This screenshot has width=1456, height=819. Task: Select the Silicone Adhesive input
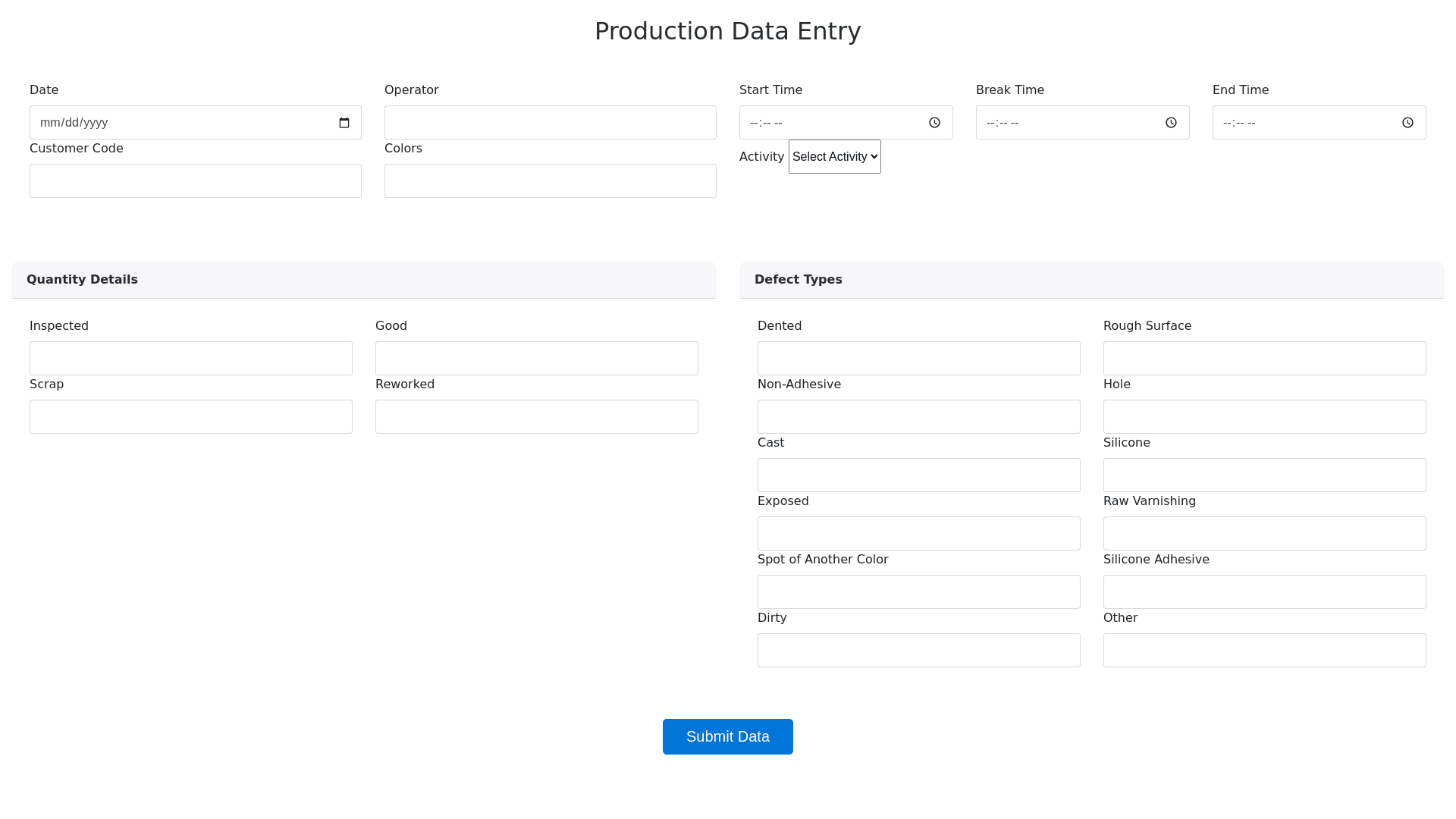pos(1264,592)
